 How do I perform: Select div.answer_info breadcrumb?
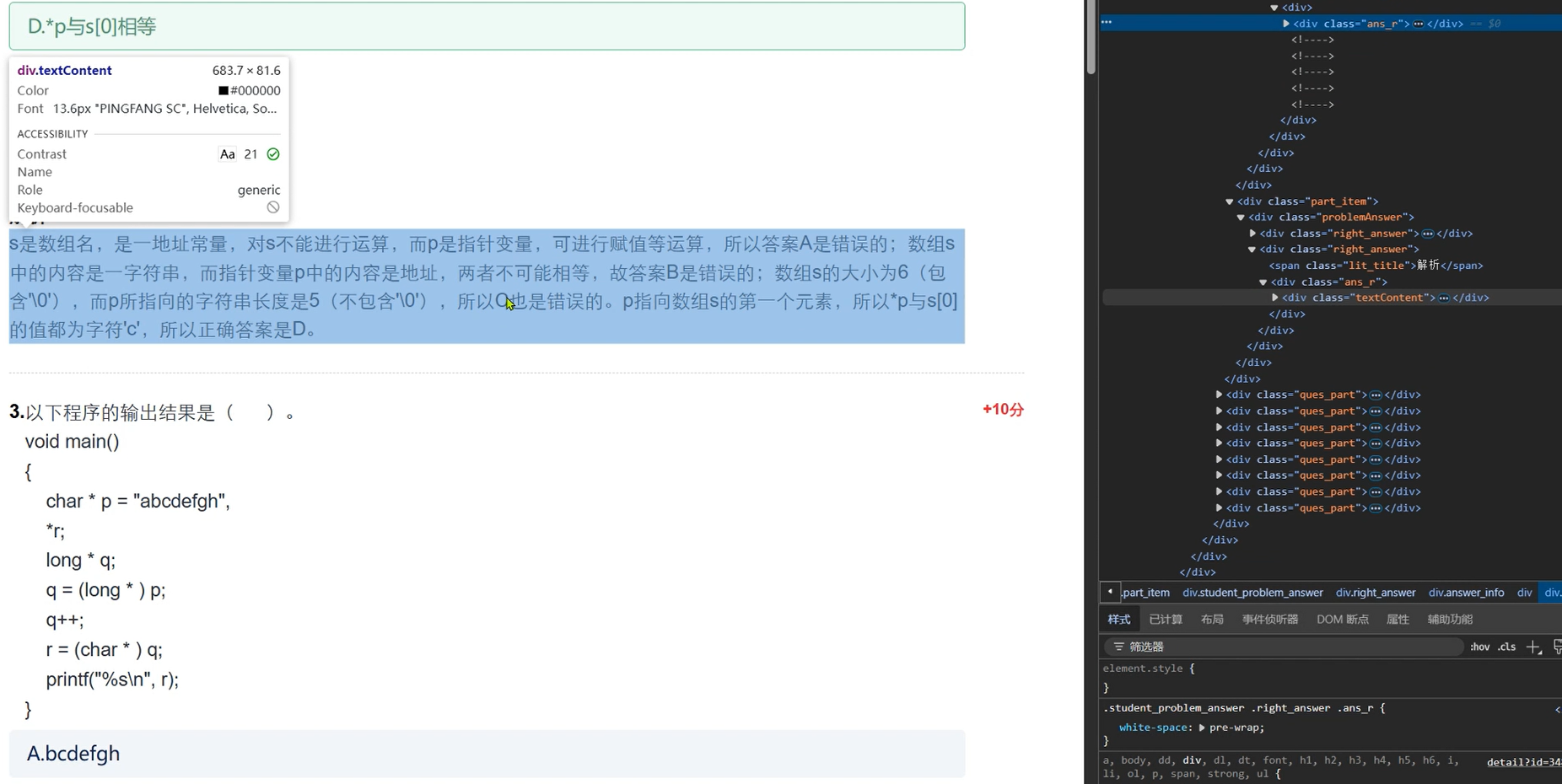click(1466, 593)
